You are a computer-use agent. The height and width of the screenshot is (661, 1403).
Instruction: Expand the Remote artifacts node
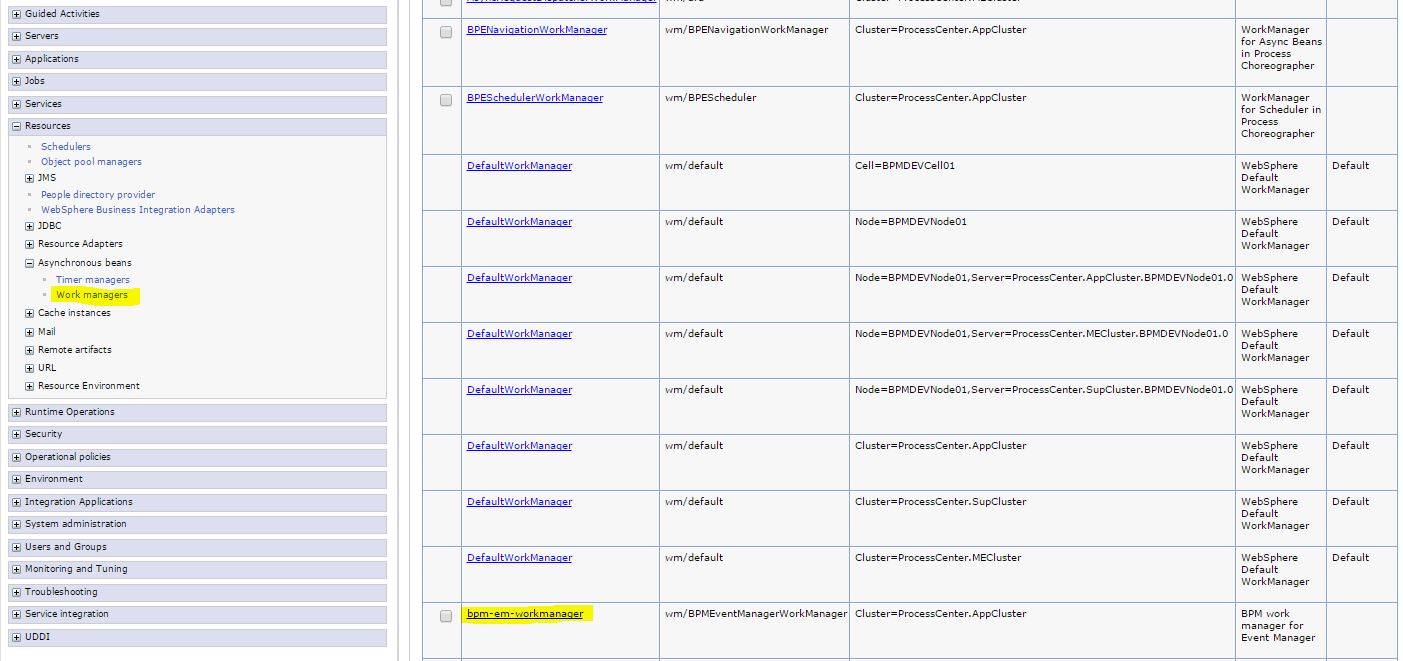click(x=29, y=350)
